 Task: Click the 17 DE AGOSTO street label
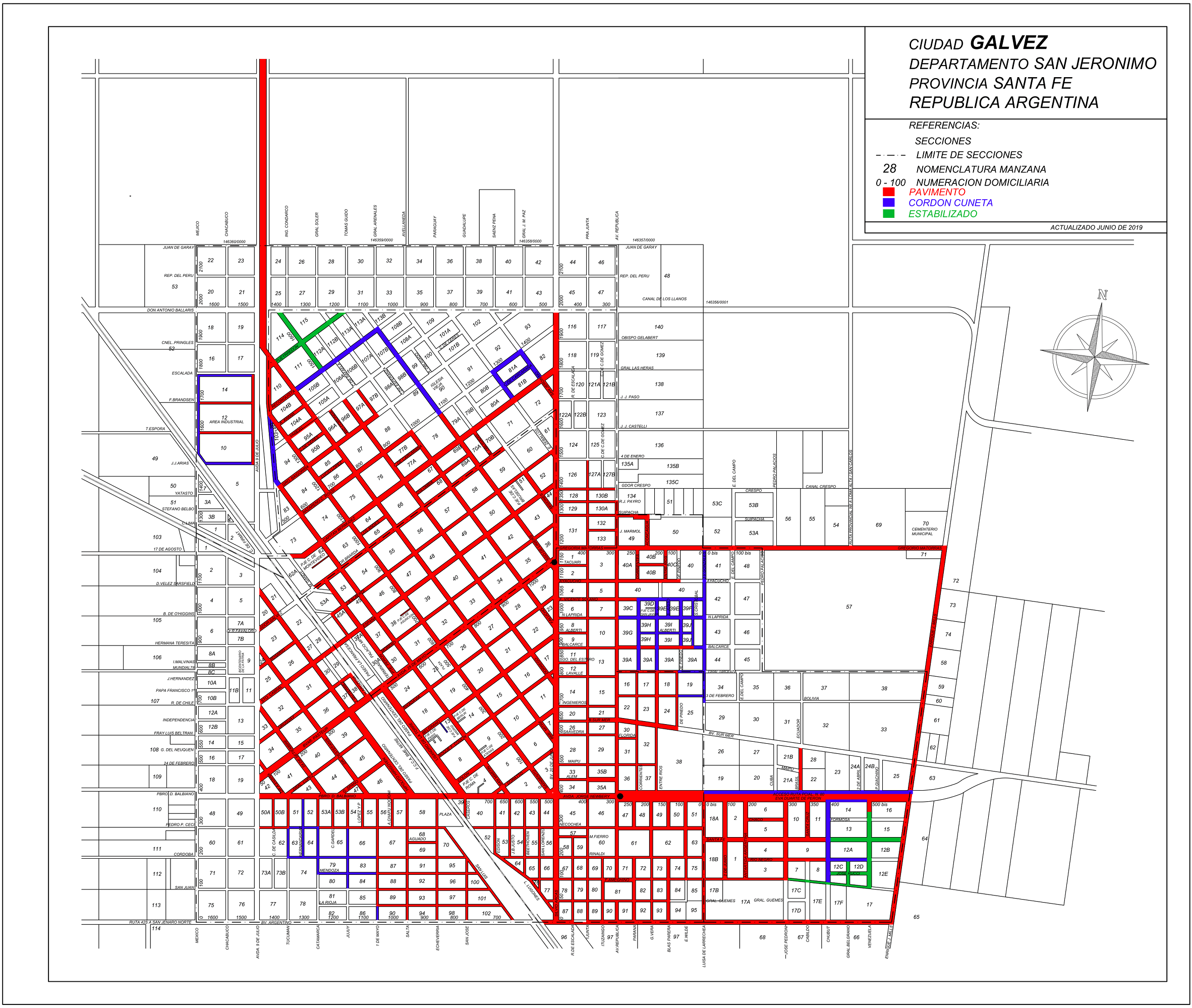pos(167,549)
